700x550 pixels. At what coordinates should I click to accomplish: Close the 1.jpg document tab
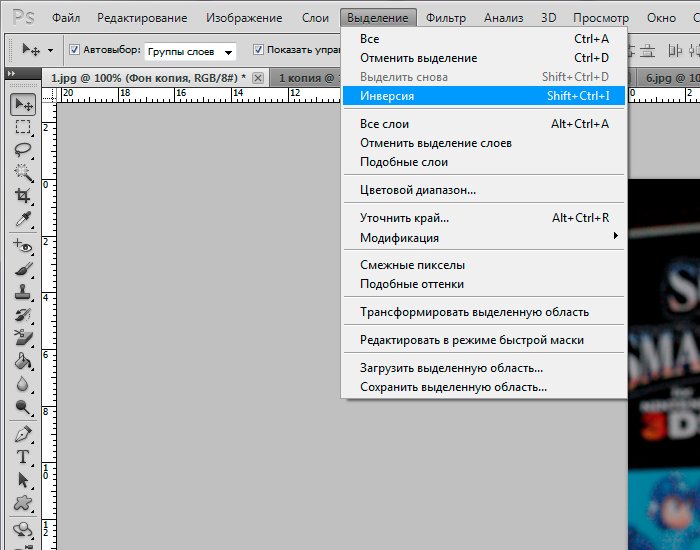[258, 78]
